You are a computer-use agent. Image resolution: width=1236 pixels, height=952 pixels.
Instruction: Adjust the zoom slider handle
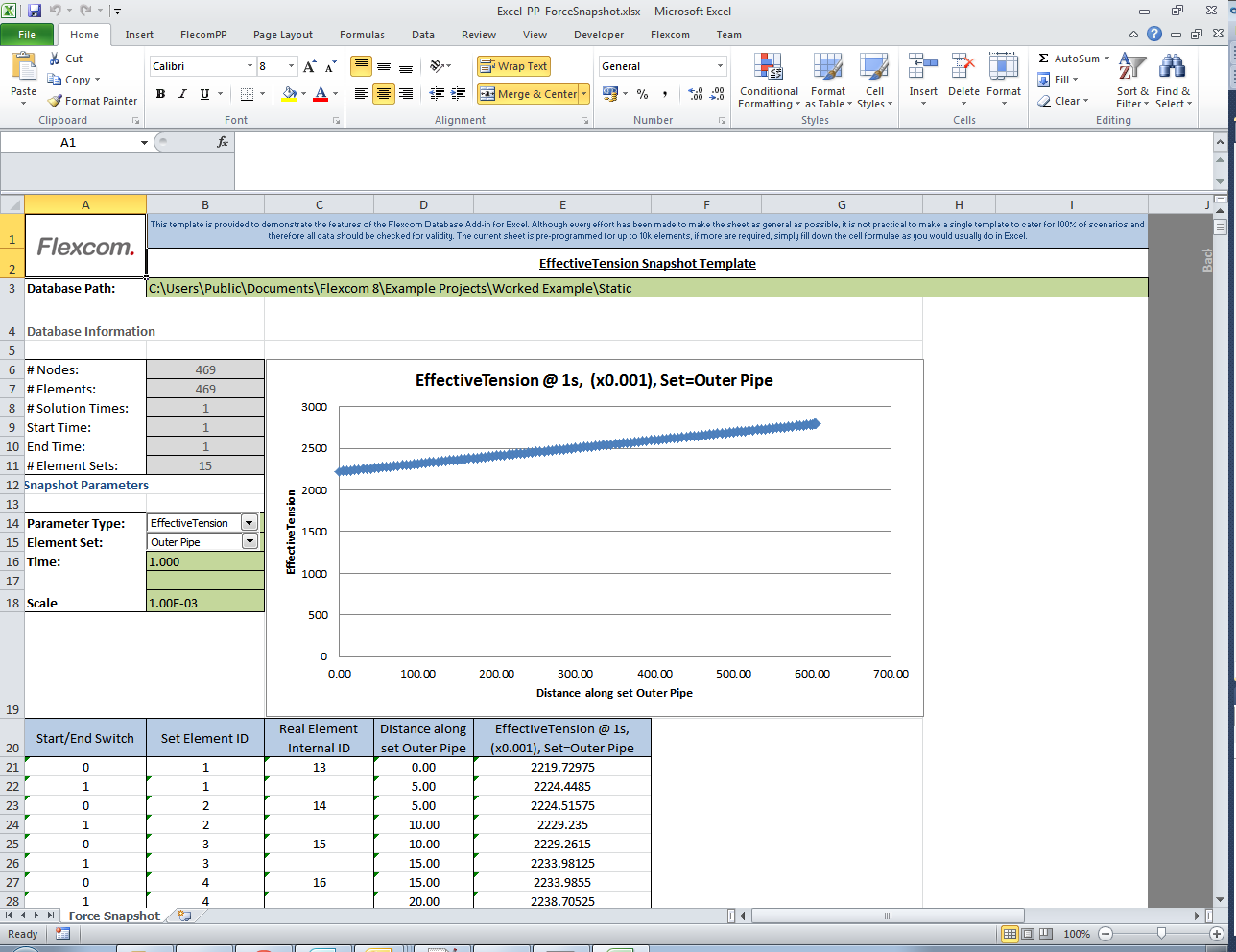point(1161,934)
